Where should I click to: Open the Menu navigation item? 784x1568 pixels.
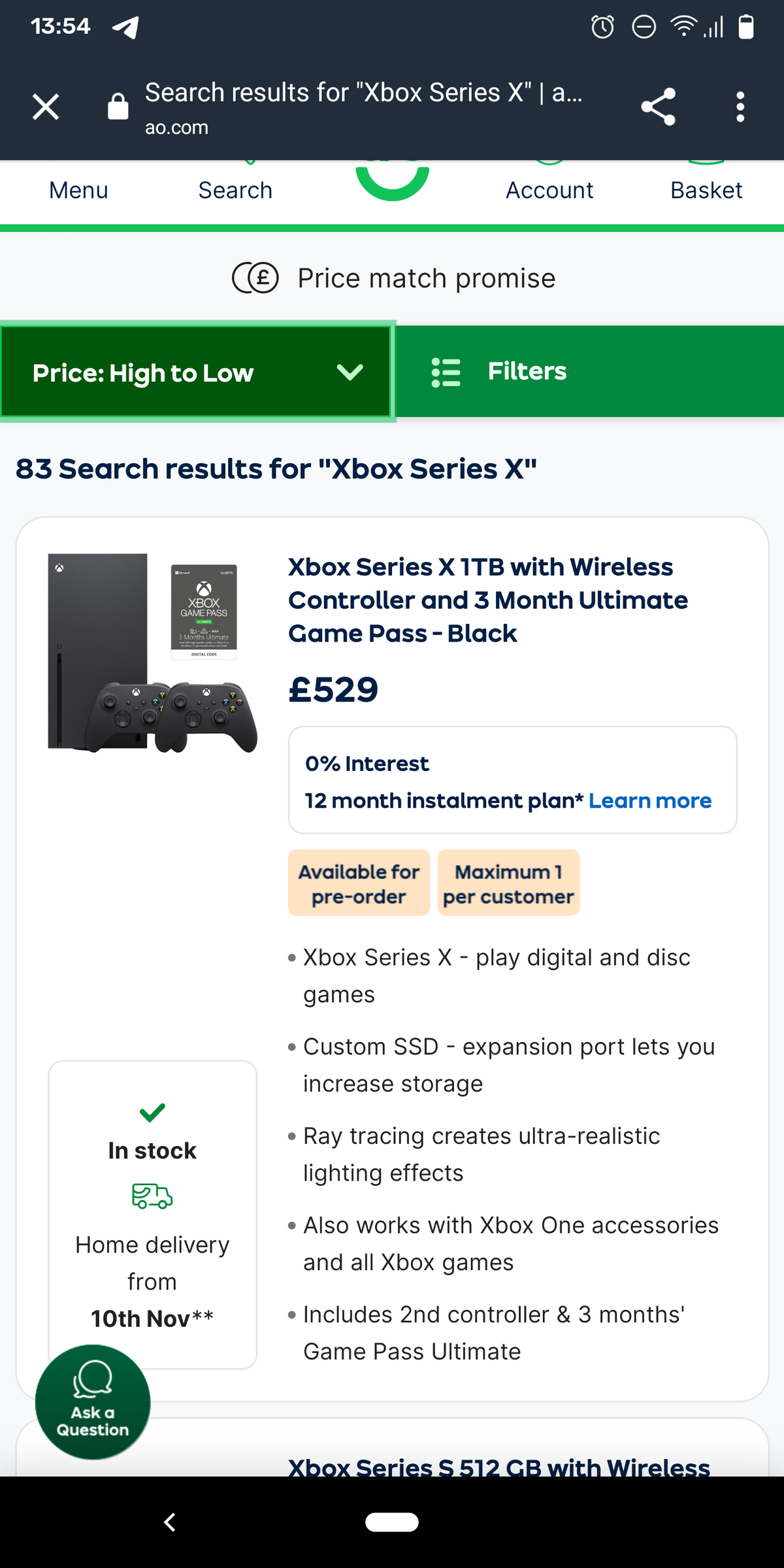click(78, 190)
